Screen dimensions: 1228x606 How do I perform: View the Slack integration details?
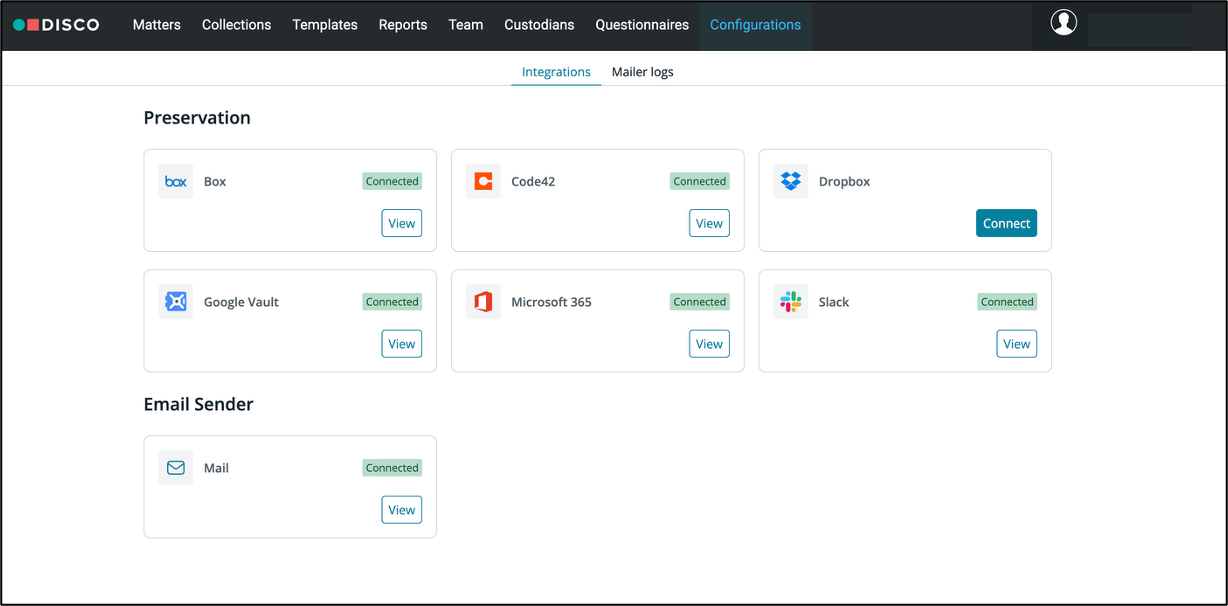point(1016,344)
